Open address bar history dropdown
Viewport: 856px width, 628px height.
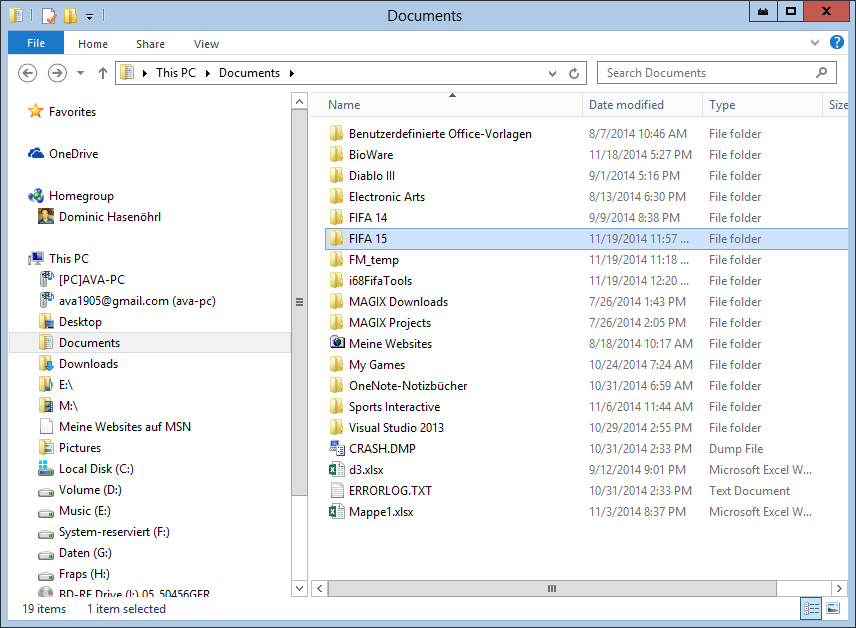point(553,73)
